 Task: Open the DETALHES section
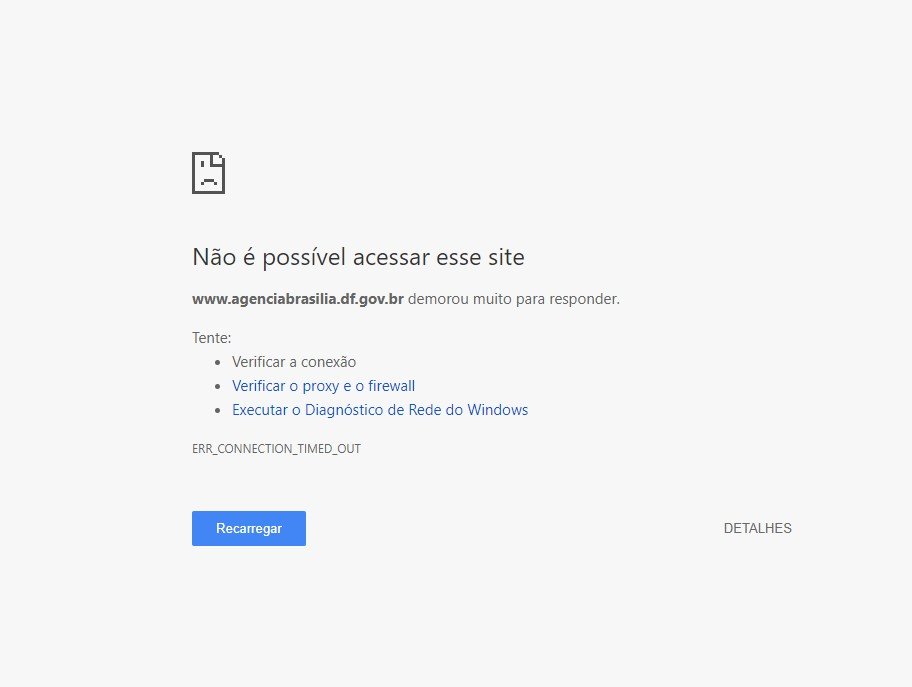(x=757, y=528)
